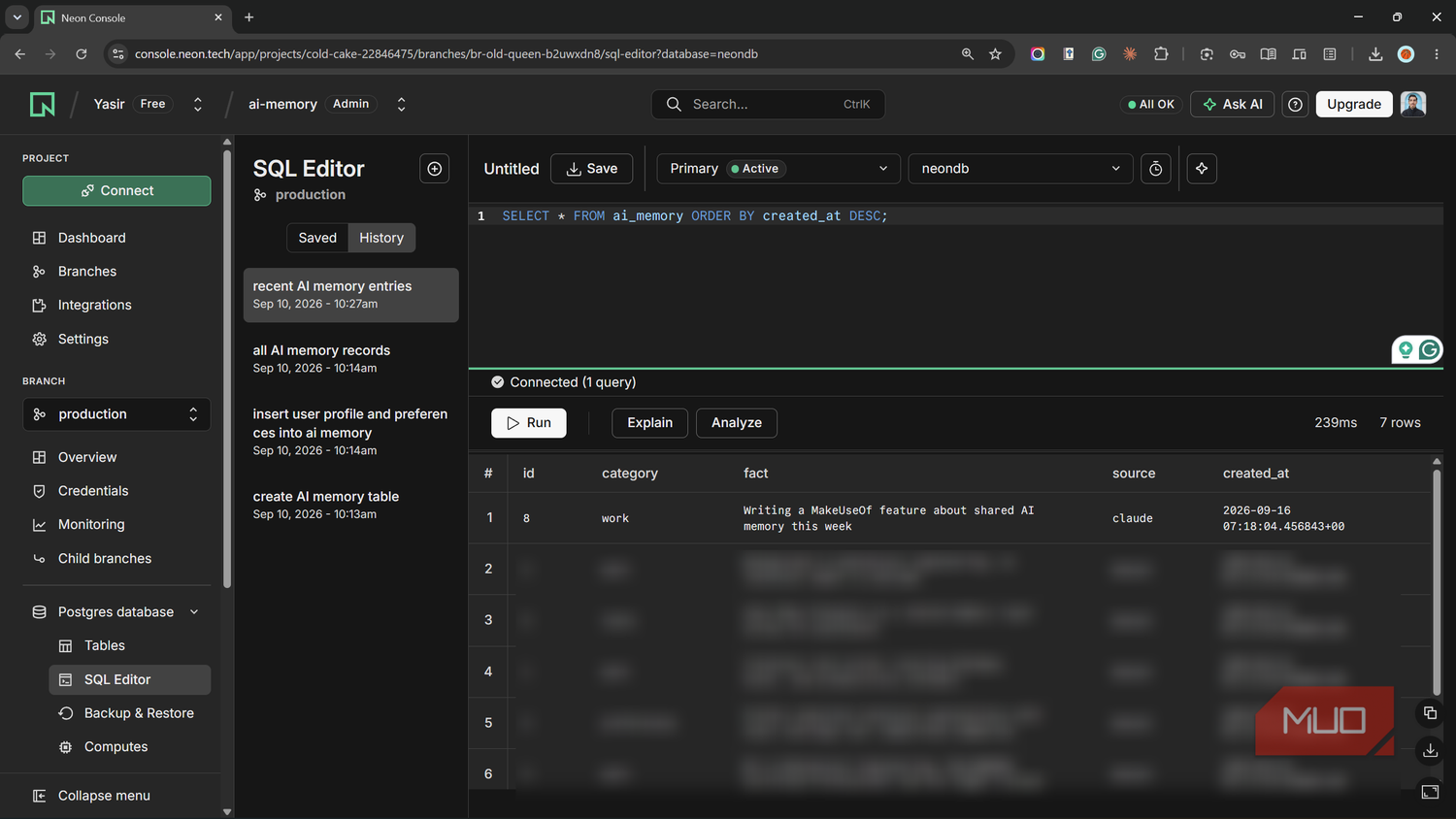Open history entry 'create AI memory table'

click(350, 505)
